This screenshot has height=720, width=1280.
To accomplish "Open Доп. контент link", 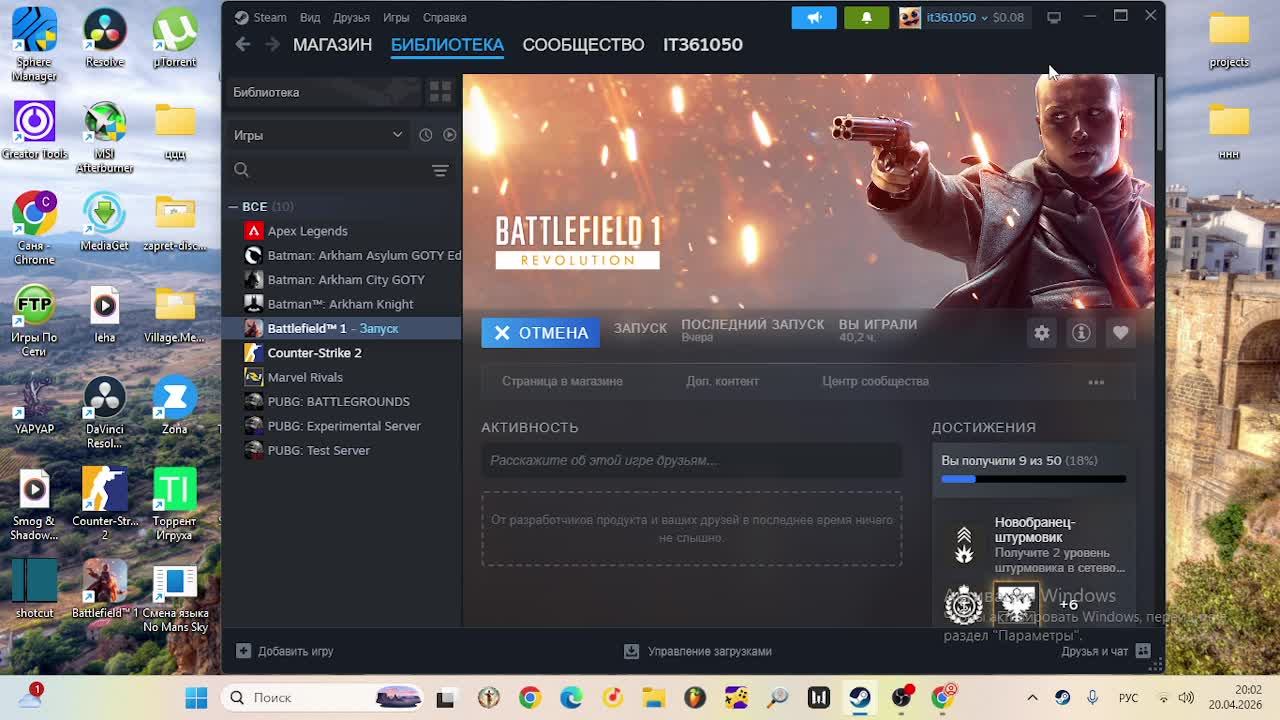I will [722, 381].
